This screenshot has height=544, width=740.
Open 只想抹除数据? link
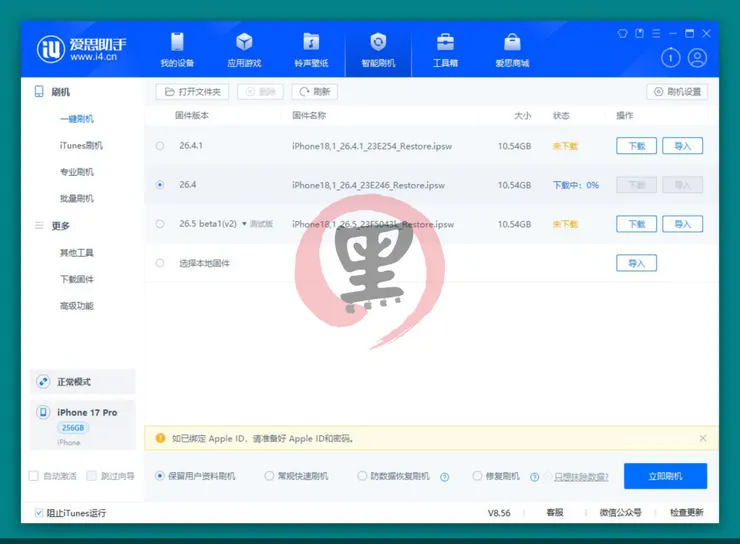click(581, 477)
